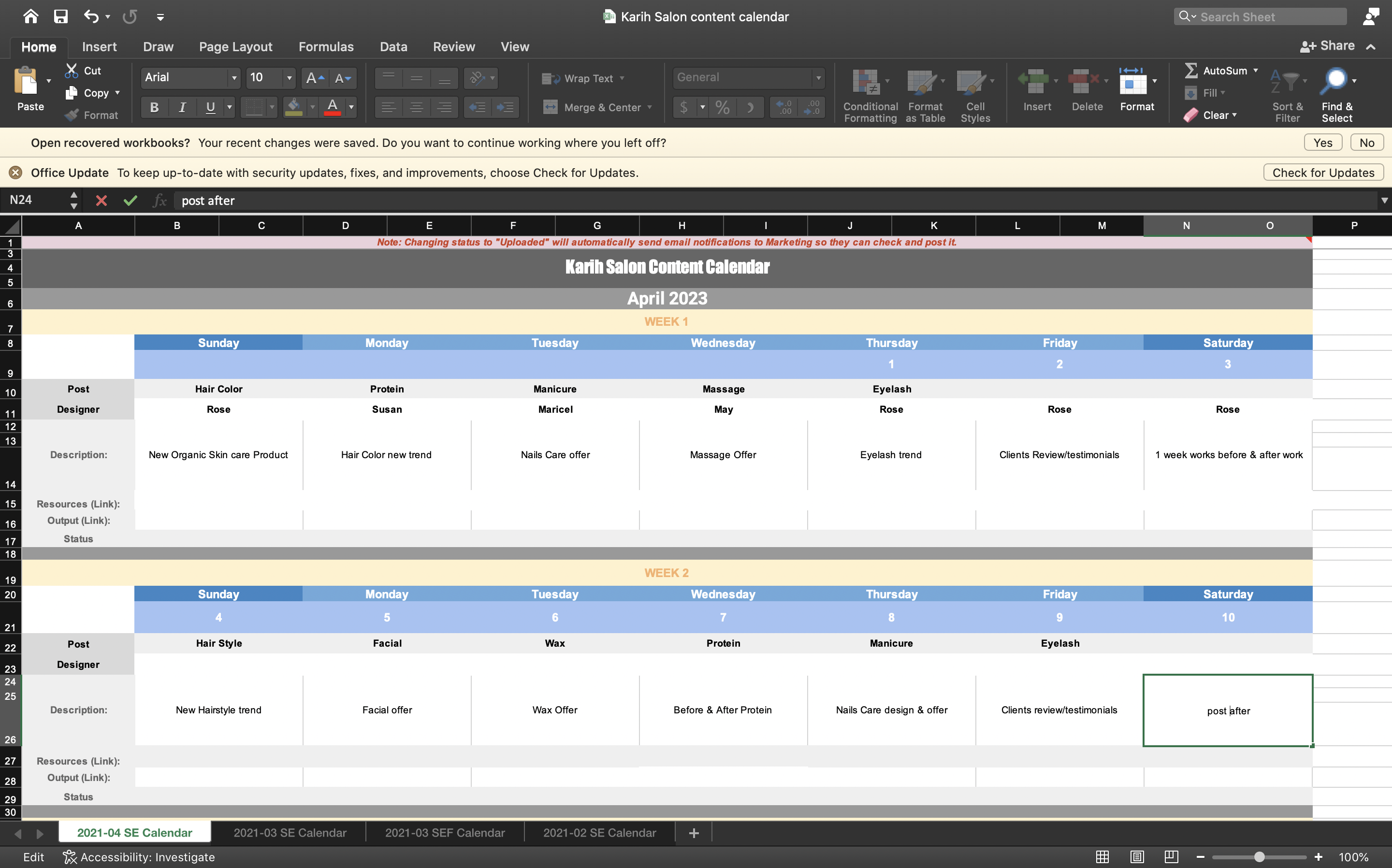The image size is (1392, 868).
Task: Click the Paste clipboard icon
Action: click(26, 81)
